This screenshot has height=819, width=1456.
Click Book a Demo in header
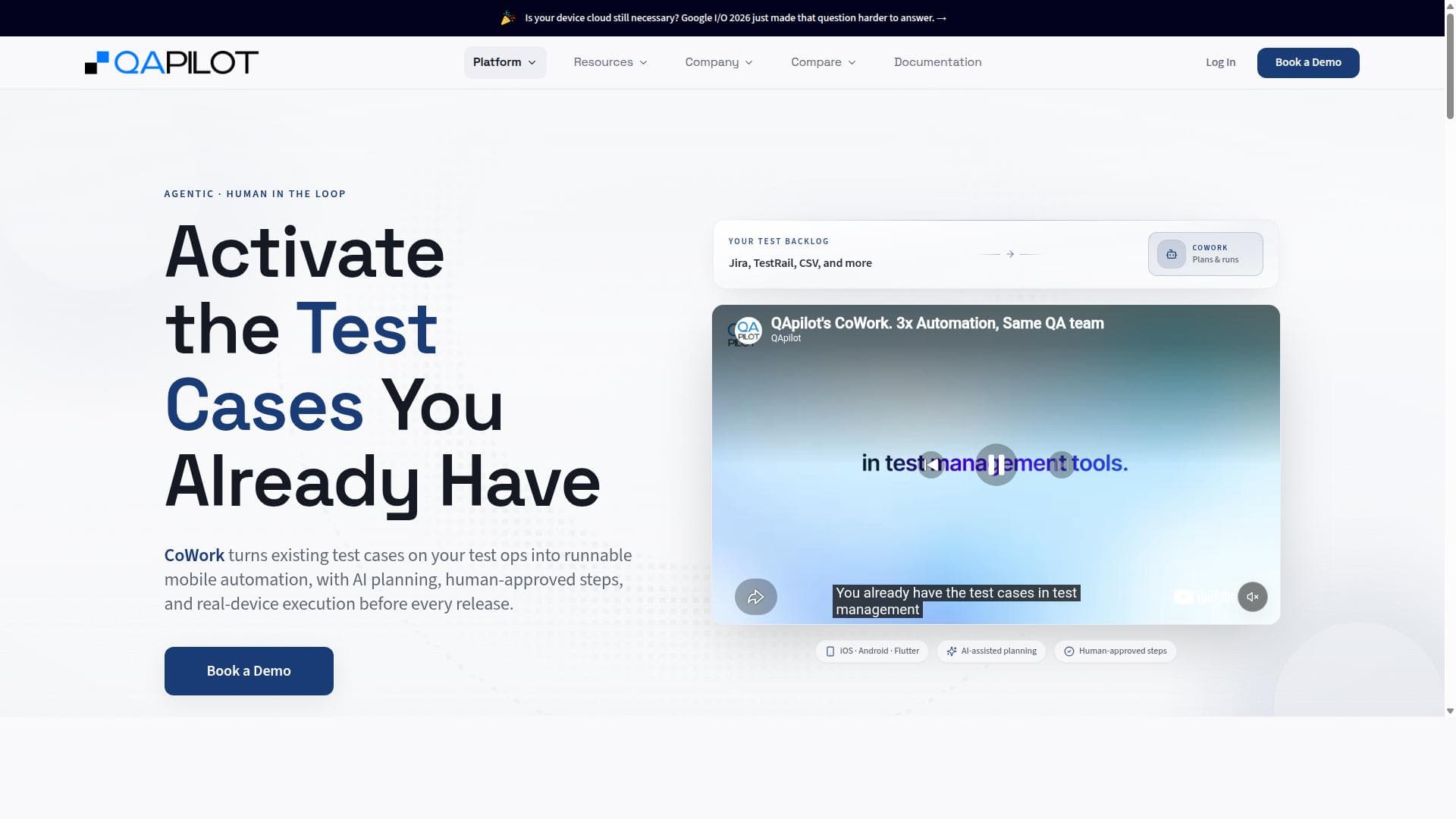click(x=1307, y=62)
